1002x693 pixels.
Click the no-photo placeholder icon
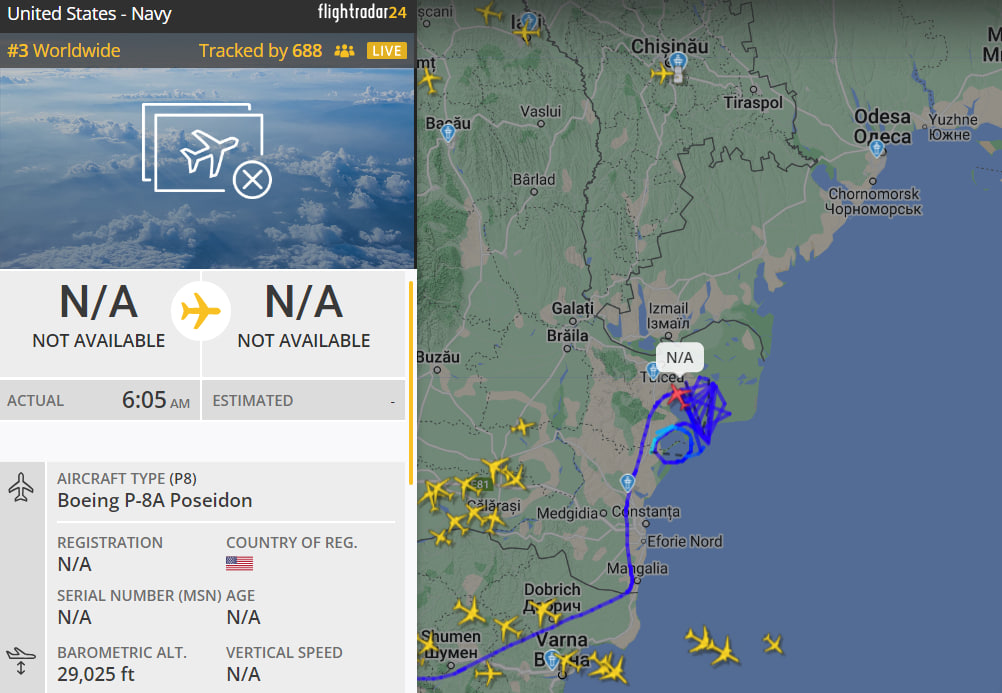tap(207, 151)
